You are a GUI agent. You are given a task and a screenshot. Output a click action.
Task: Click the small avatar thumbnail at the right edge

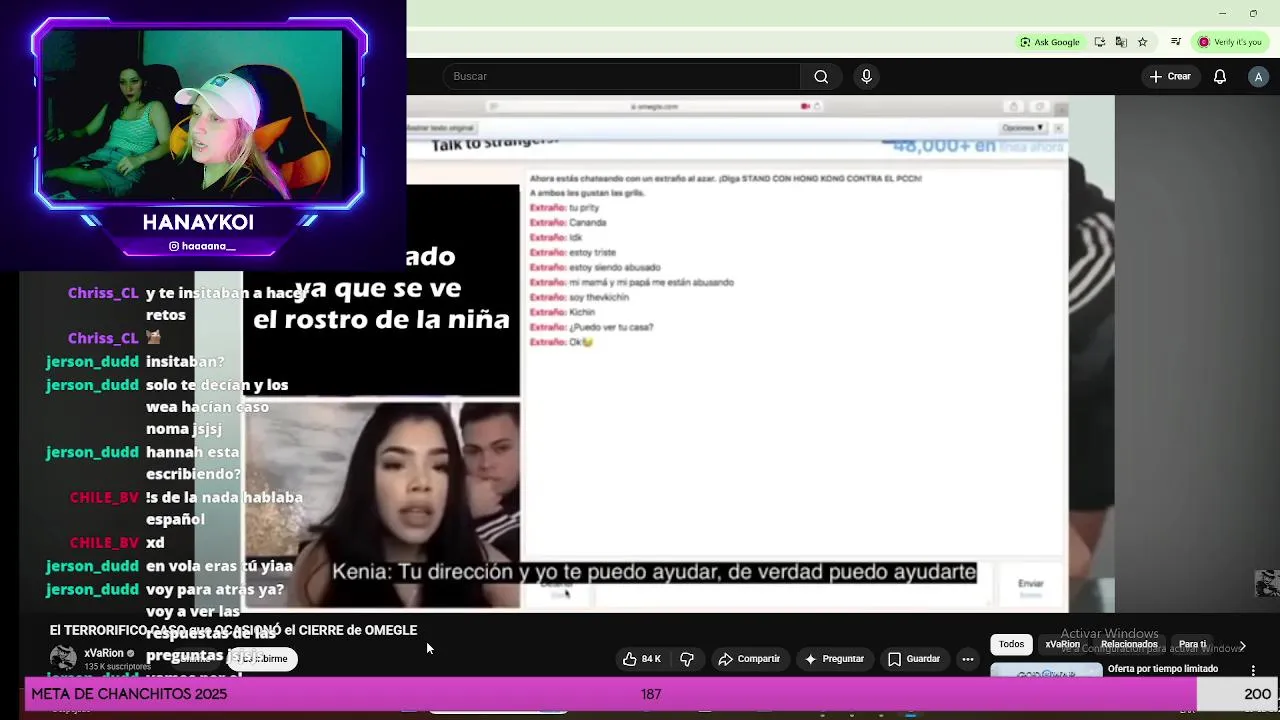click(x=1267, y=583)
